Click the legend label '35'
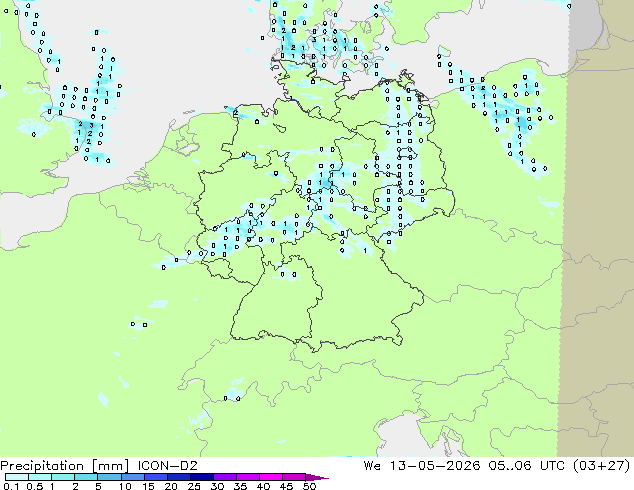This screenshot has width=634, height=490. (240, 486)
